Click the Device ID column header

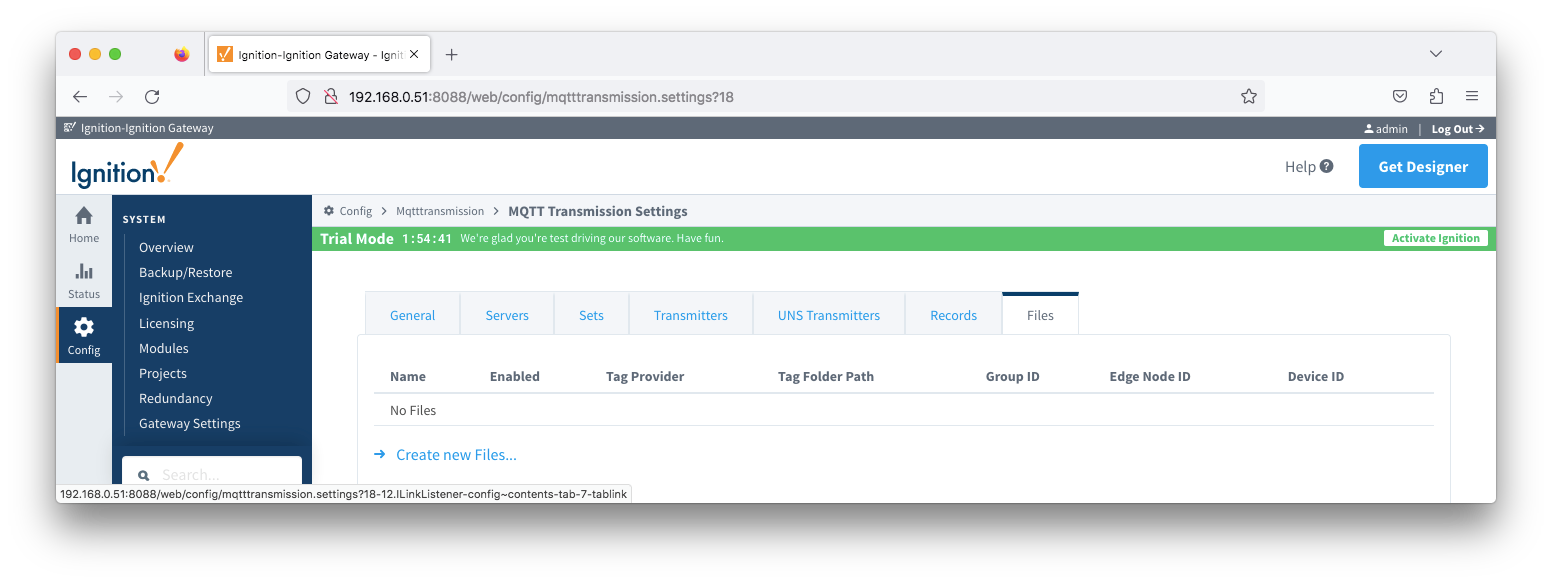[1316, 376]
